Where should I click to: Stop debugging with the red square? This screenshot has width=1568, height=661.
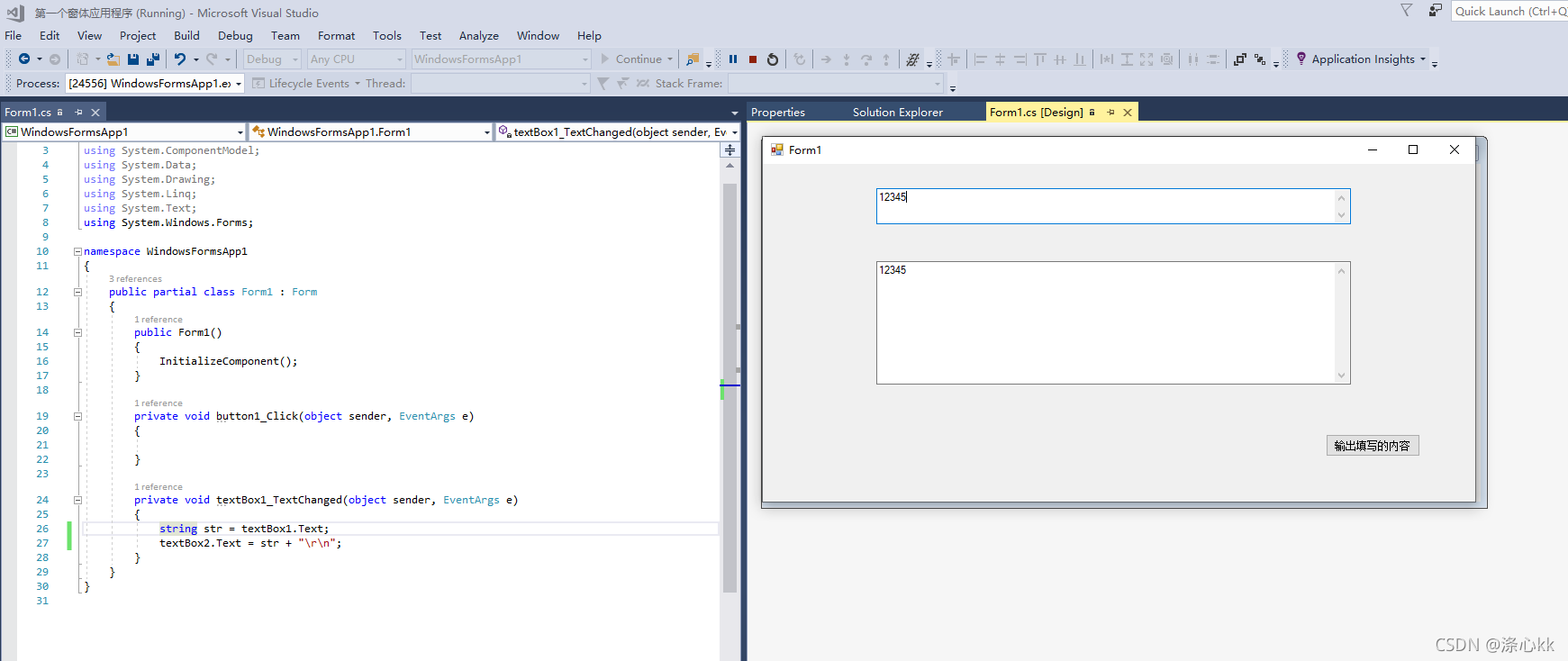[x=753, y=59]
